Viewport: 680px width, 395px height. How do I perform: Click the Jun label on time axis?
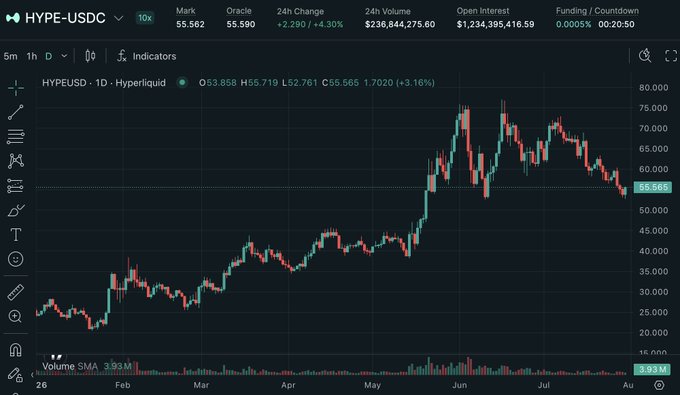[x=459, y=385]
